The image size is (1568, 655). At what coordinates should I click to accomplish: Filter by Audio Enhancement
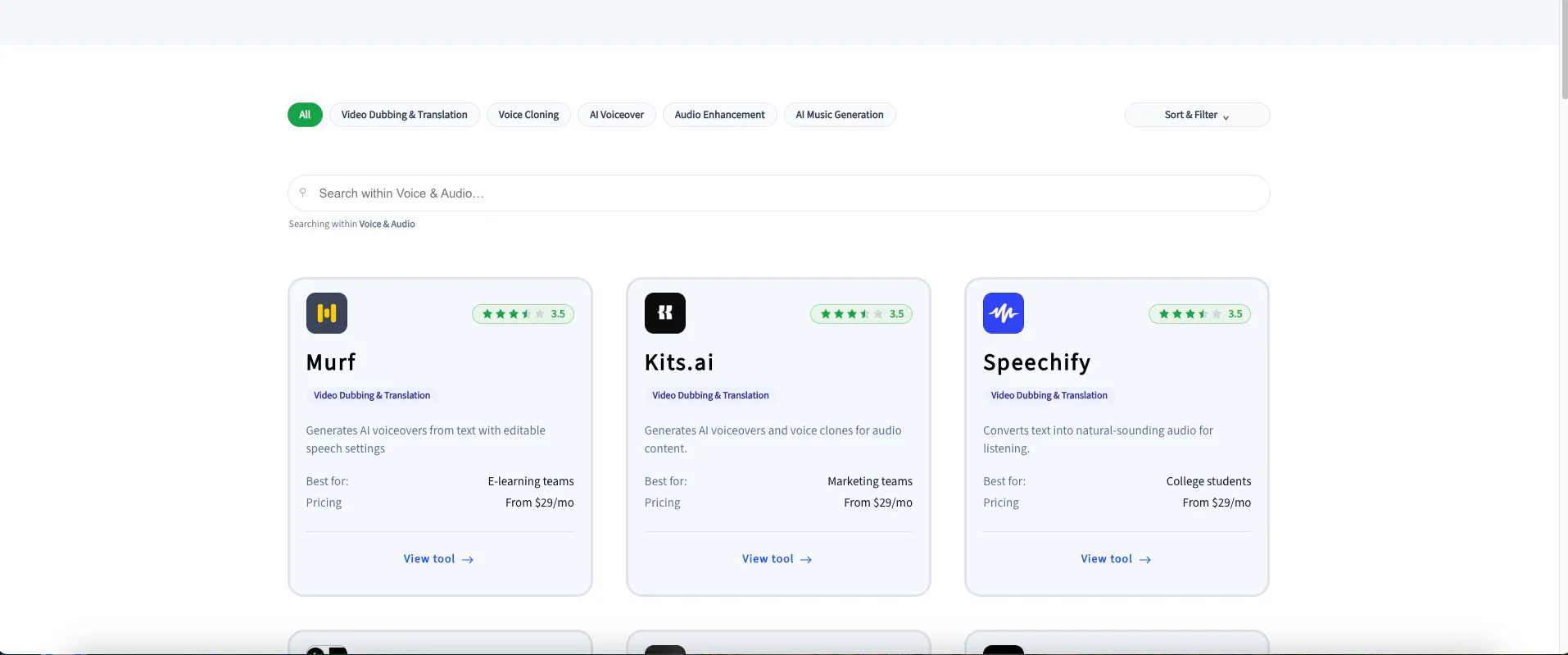(720, 115)
